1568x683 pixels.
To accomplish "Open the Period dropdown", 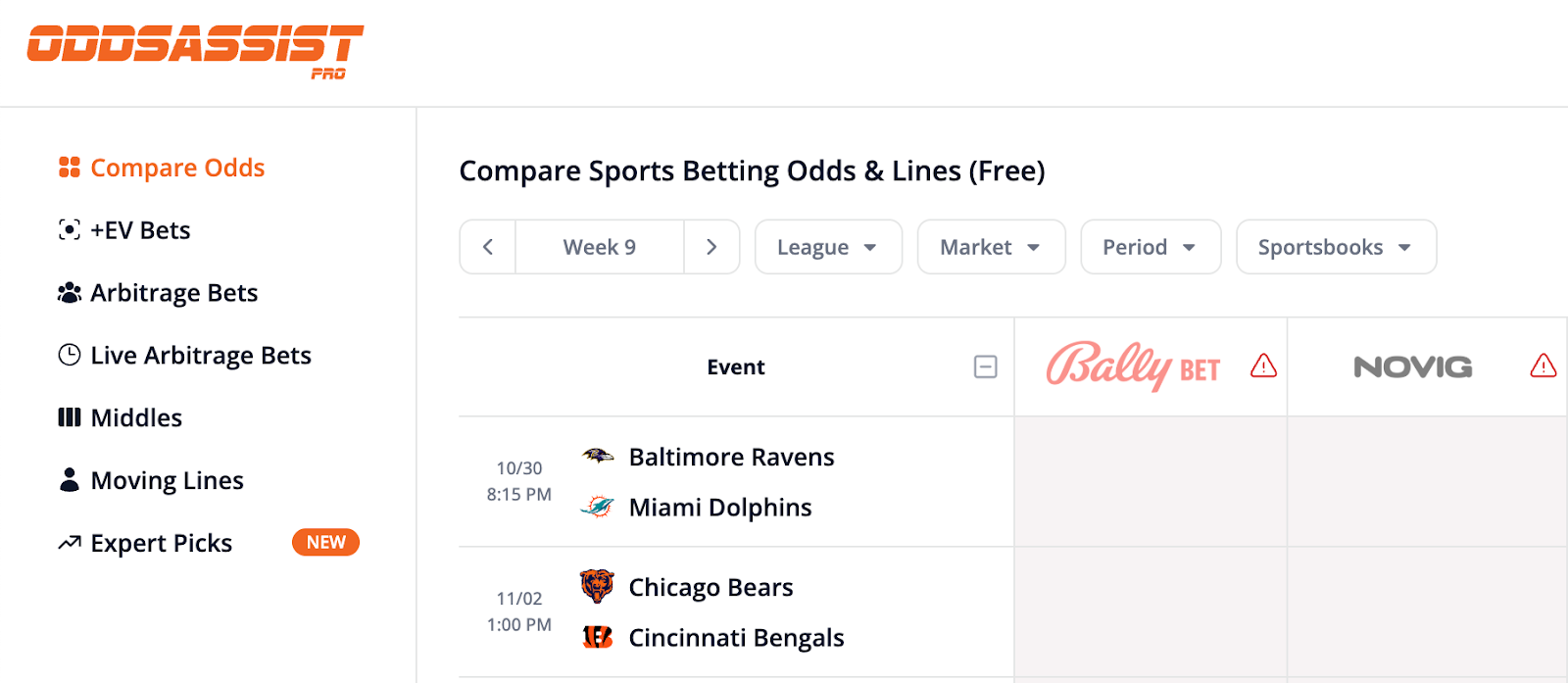I will [1150, 247].
